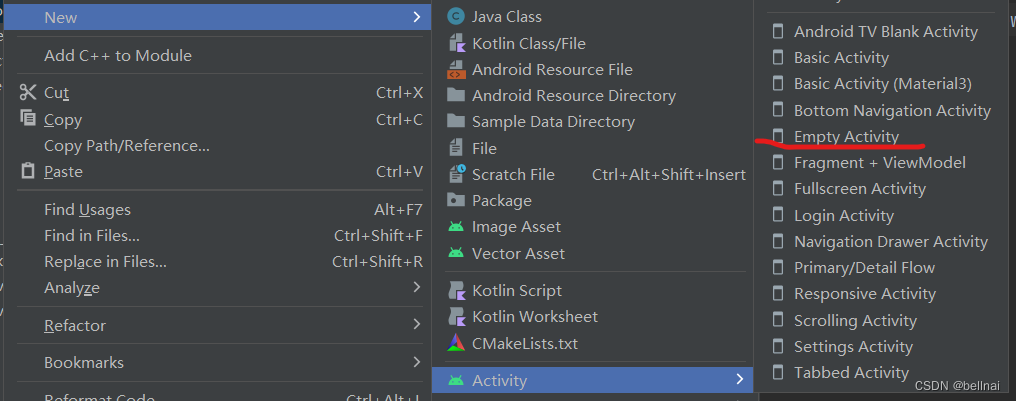Viewport: 1016px width, 401px height.
Task: Choose Basic Activity (Material3) template
Action: click(885, 84)
